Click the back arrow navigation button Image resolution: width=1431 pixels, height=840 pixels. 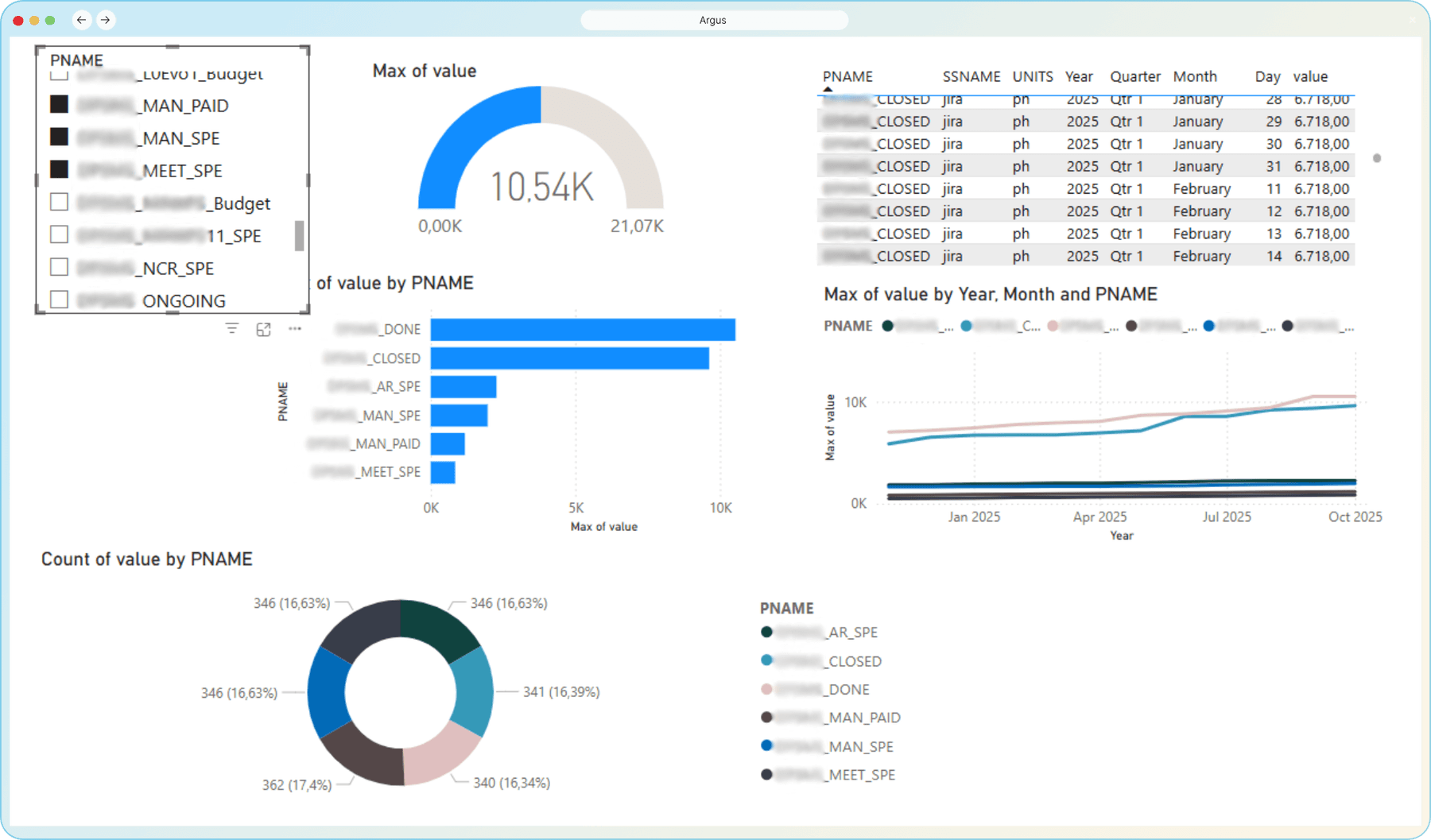[x=81, y=20]
